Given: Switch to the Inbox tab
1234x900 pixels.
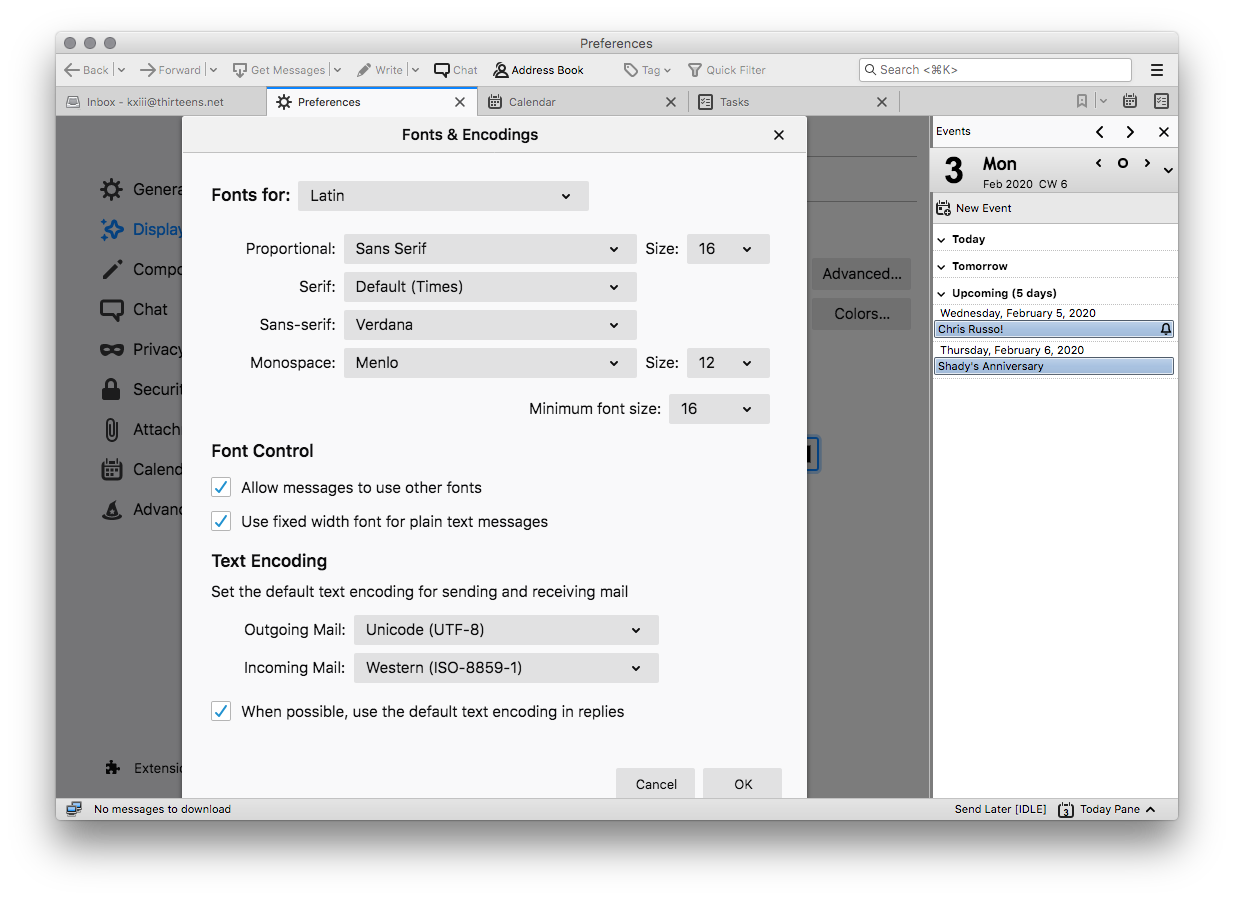Looking at the screenshot, I should pyautogui.click(x=161, y=102).
